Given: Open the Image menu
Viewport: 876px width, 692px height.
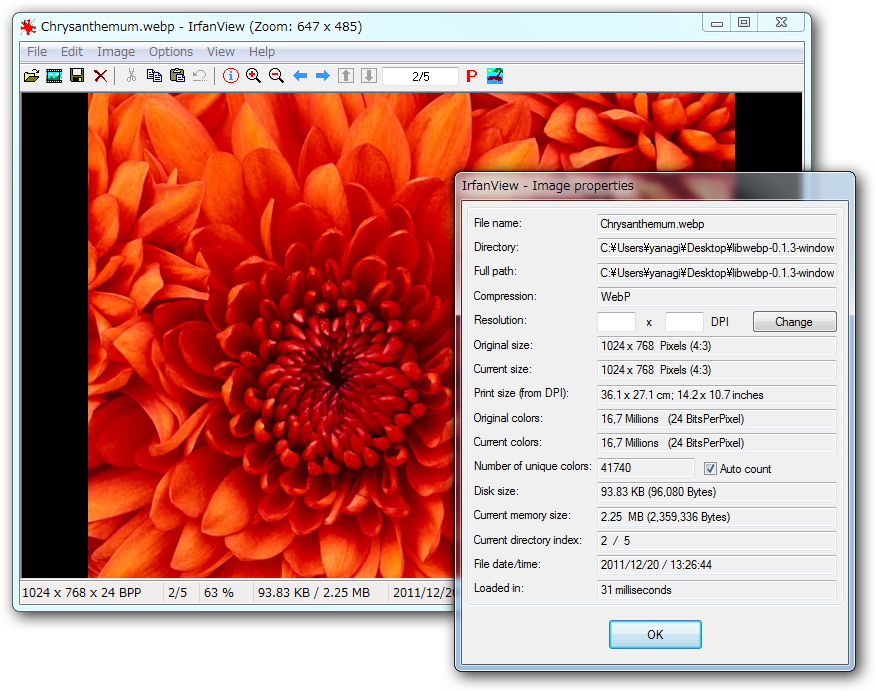Looking at the screenshot, I should click(x=116, y=51).
